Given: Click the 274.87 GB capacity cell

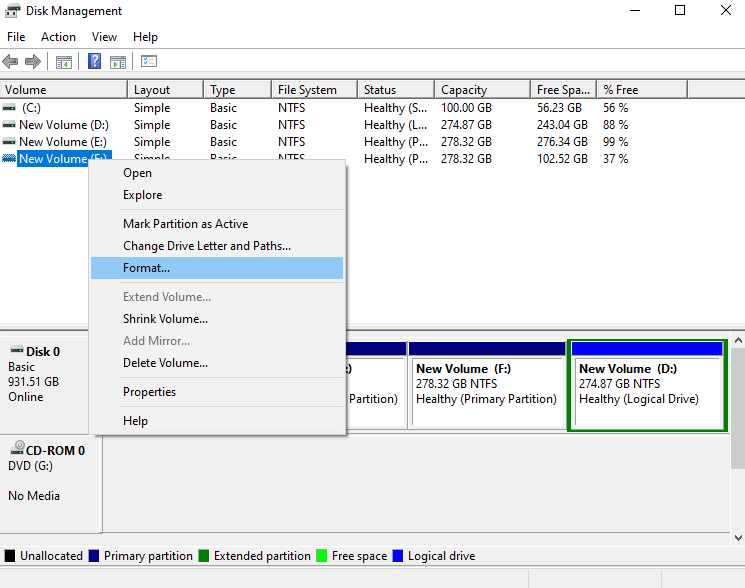Looking at the screenshot, I should [466, 125].
